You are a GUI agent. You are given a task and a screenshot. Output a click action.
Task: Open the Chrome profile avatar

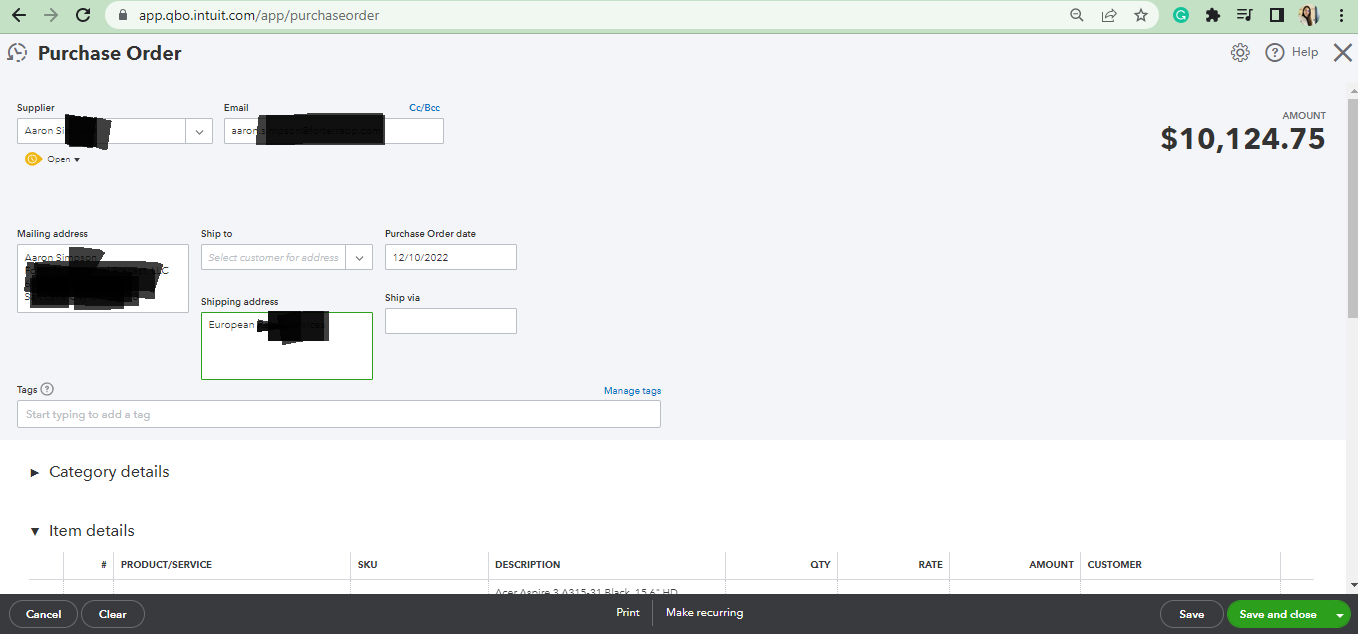coord(1309,15)
